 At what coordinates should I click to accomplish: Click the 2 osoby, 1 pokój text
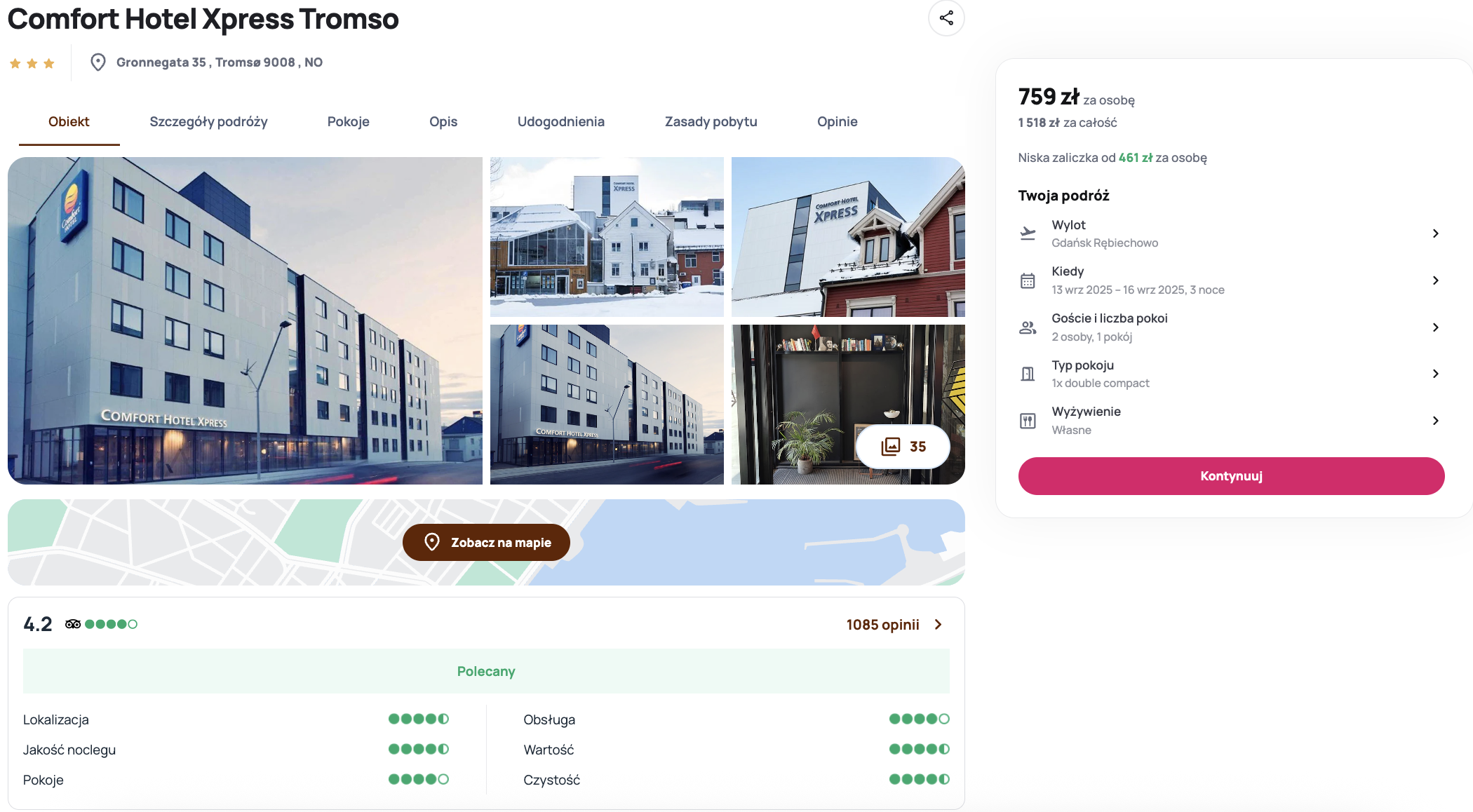(1092, 337)
